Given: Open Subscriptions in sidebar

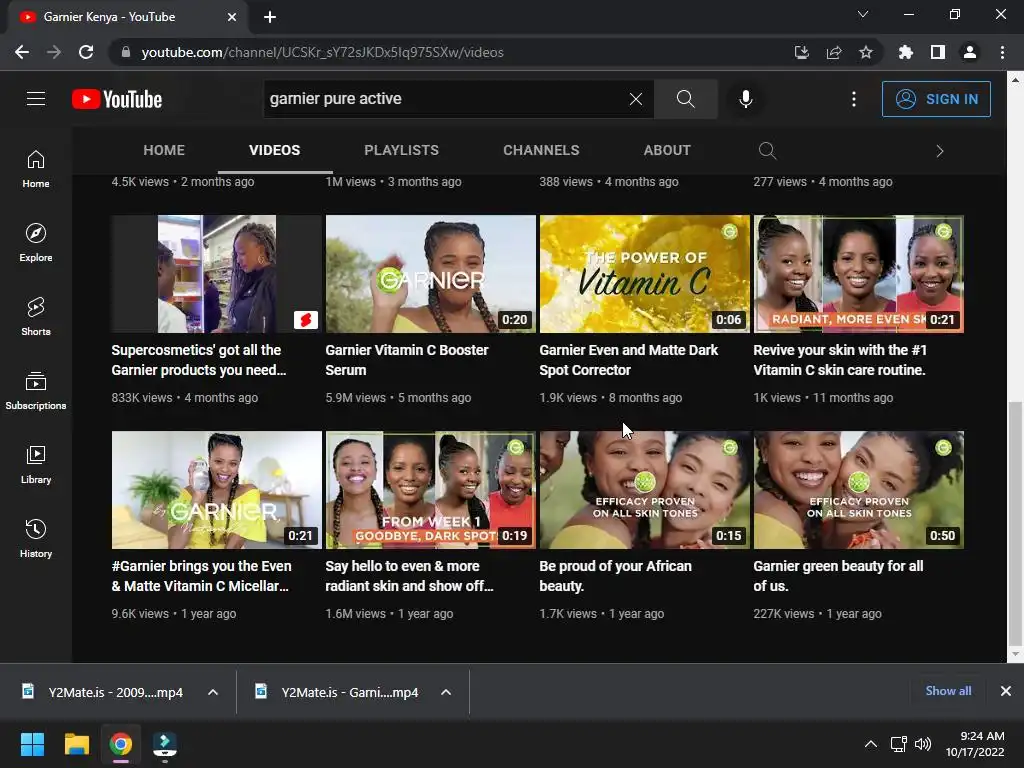Looking at the screenshot, I should (x=36, y=390).
